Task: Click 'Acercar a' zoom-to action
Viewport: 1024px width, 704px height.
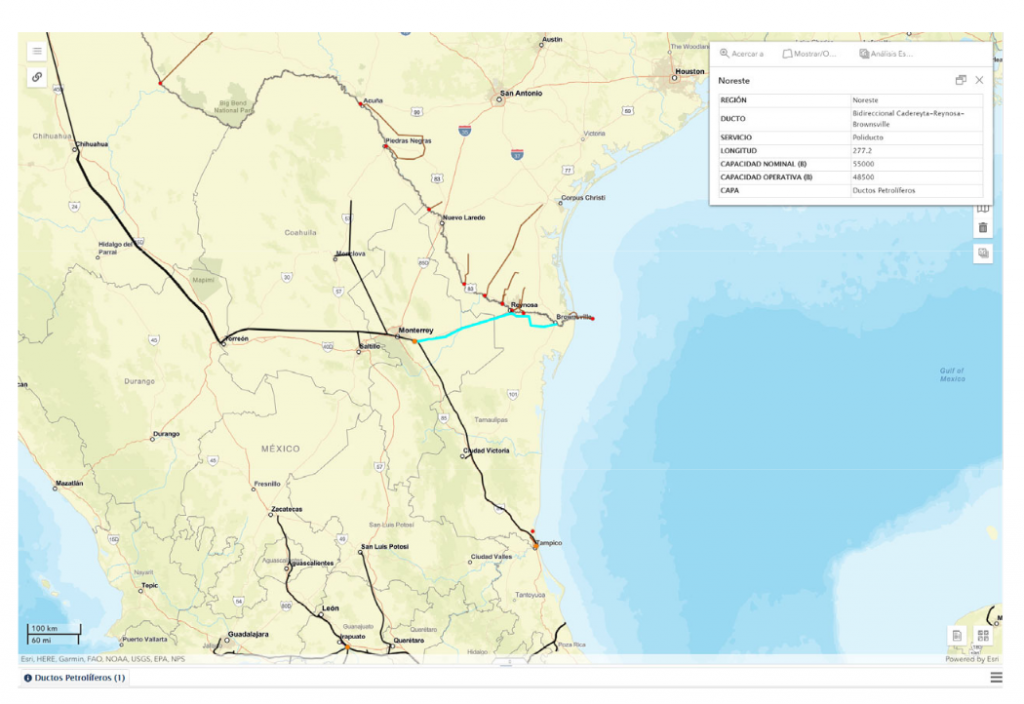Action: [742, 54]
